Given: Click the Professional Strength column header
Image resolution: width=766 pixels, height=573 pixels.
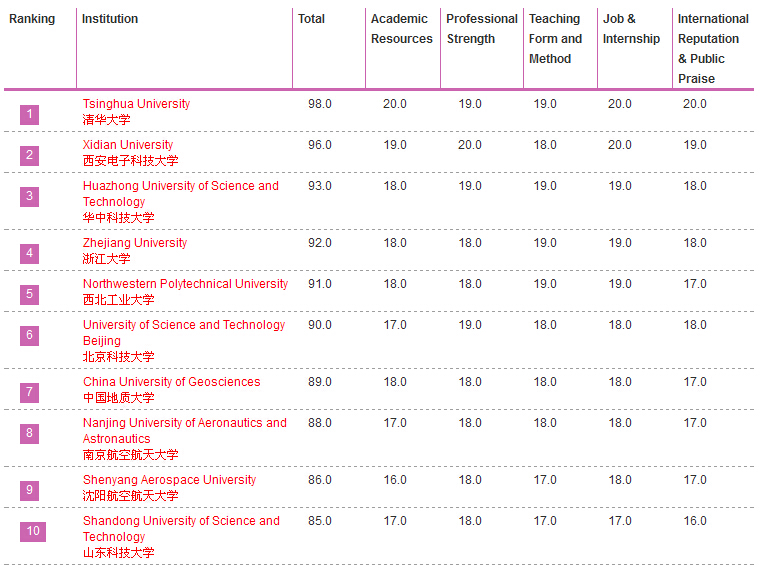Looking at the screenshot, I should pyautogui.click(x=482, y=29).
